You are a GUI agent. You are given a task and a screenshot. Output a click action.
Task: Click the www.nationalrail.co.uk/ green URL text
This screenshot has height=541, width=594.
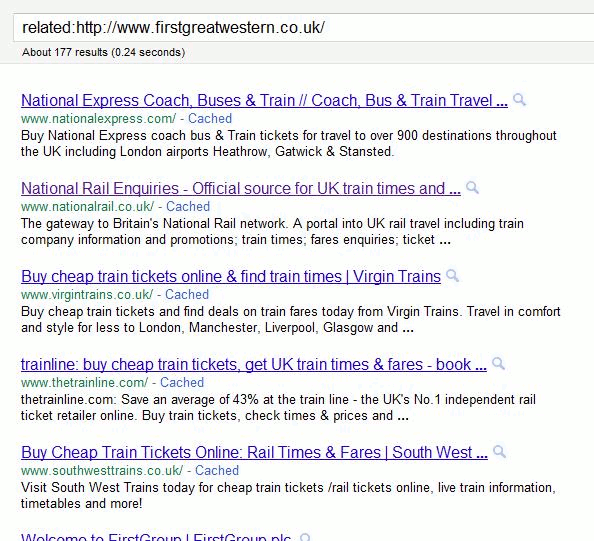(88, 206)
